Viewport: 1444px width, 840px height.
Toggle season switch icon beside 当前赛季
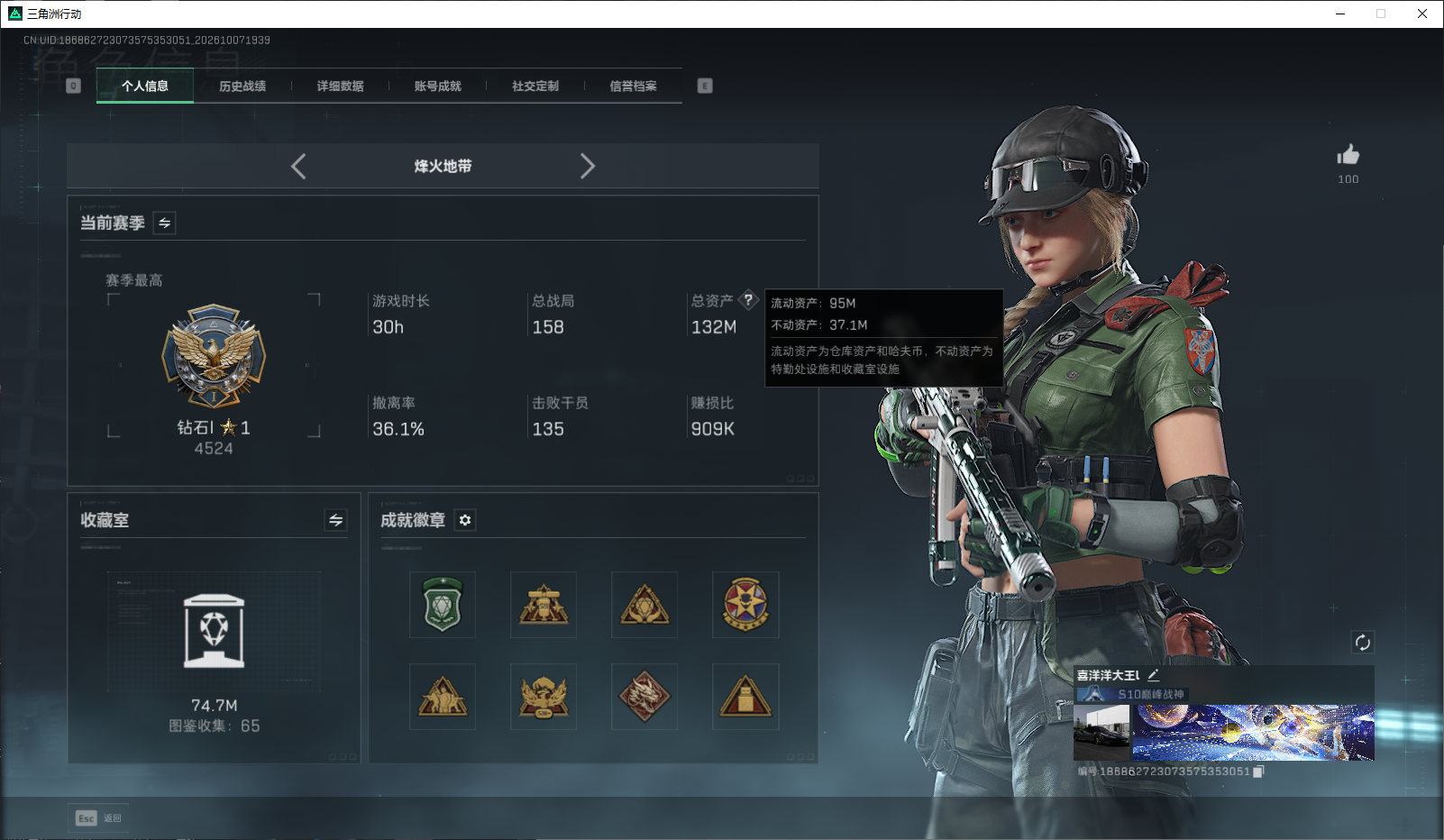coord(164,223)
